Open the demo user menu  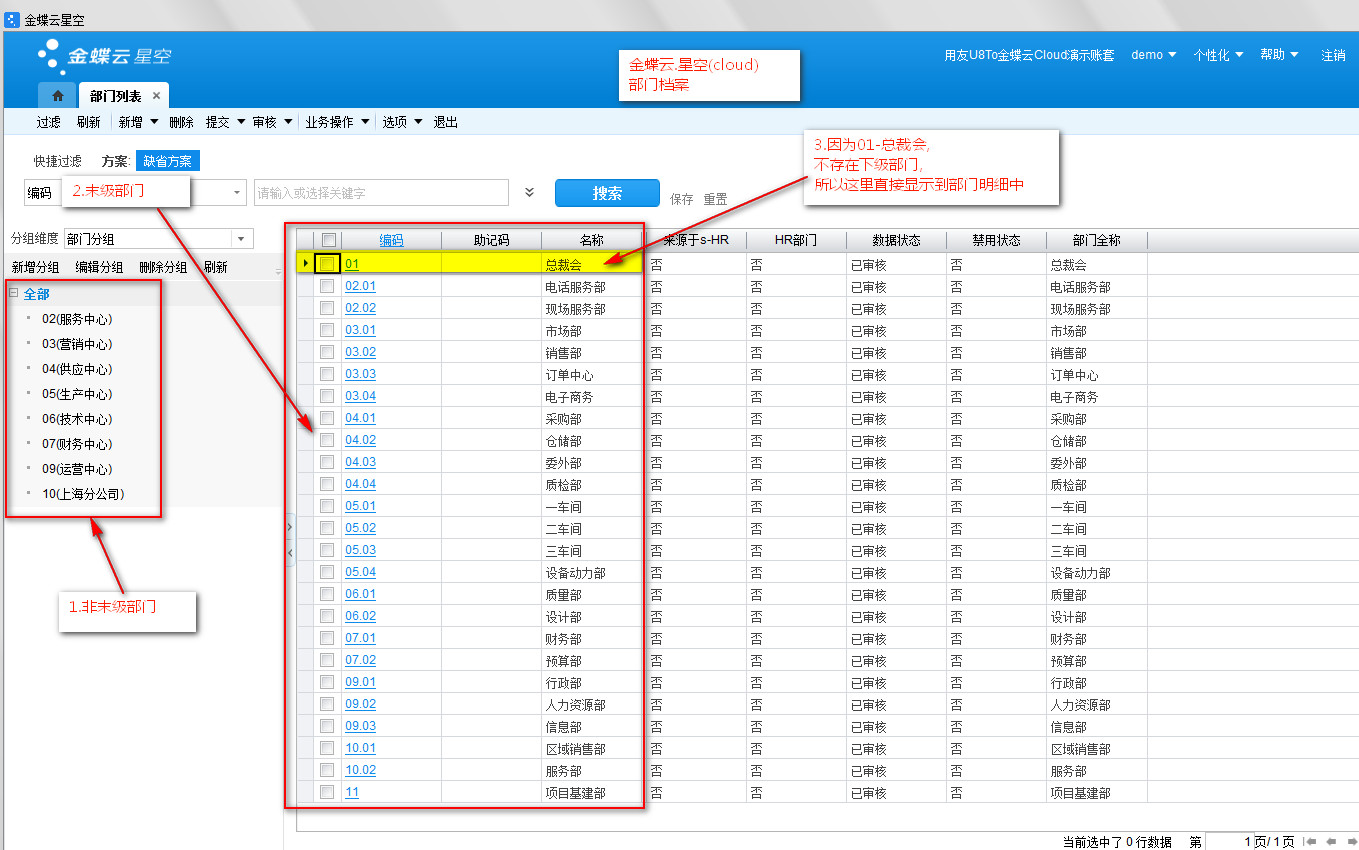click(x=1153, y=55)
